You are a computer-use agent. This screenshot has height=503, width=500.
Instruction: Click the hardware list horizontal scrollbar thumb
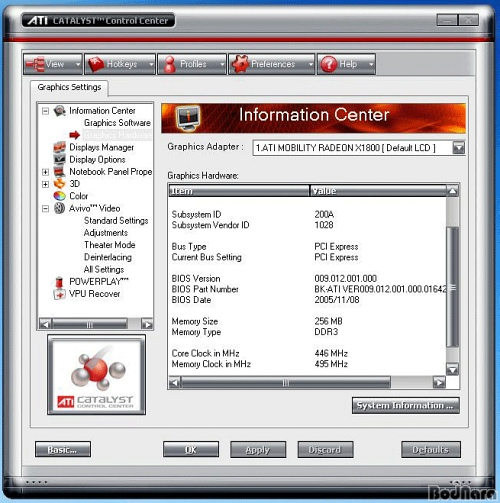pyautogui.click(x=286, y=383)
